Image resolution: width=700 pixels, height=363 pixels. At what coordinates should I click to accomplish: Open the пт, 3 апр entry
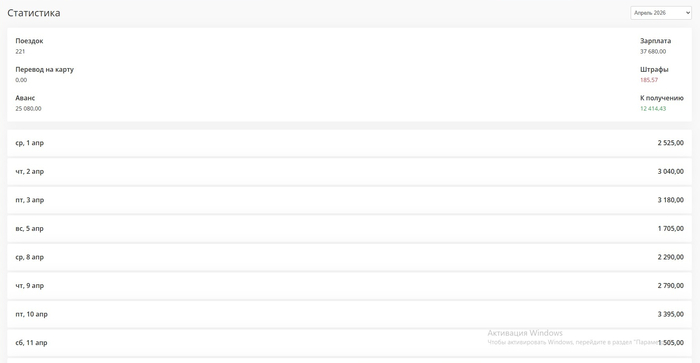(350, 200)
